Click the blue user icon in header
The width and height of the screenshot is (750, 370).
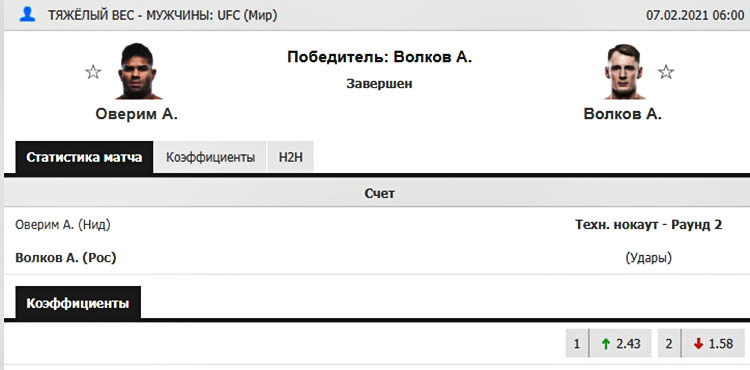click(27, 14)
